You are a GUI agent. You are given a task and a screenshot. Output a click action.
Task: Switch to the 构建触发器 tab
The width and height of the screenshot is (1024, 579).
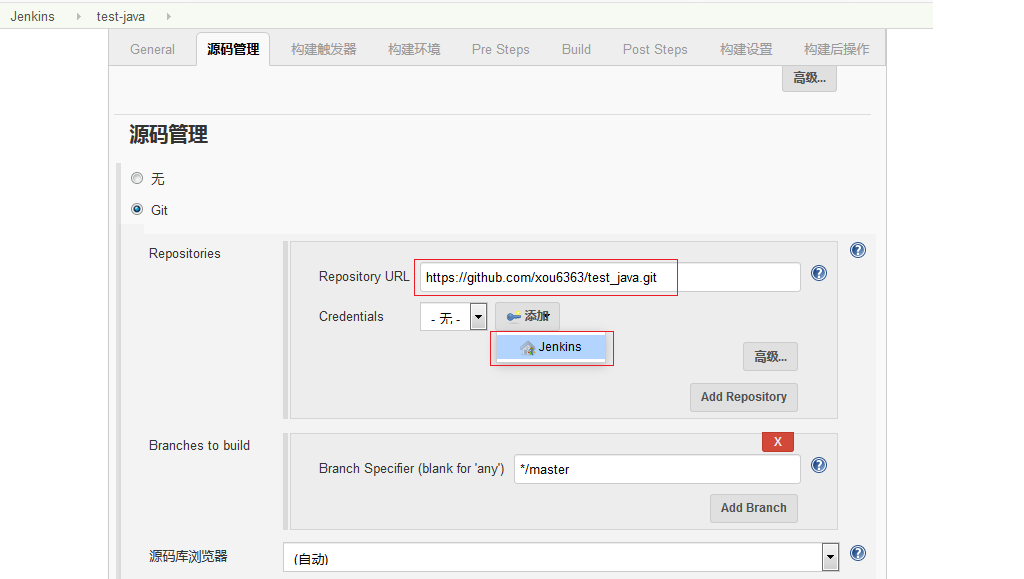click(x=324, y=49)
